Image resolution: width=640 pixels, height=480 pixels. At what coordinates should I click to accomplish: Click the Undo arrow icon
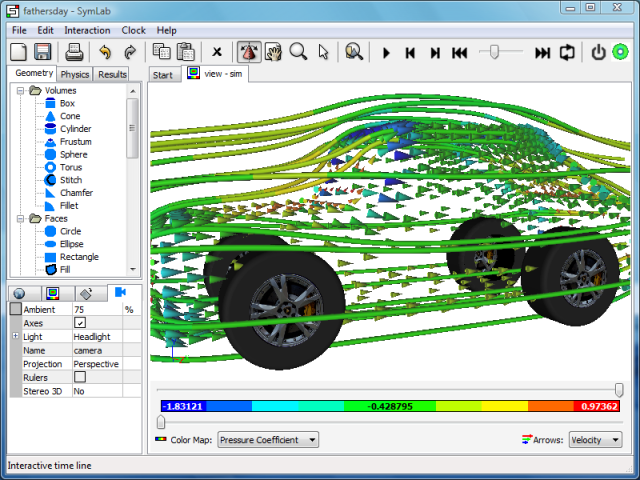tap(104, 52)
